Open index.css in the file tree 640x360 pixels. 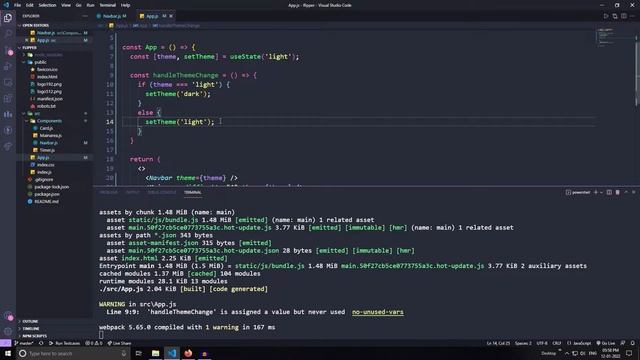(46, 165)
